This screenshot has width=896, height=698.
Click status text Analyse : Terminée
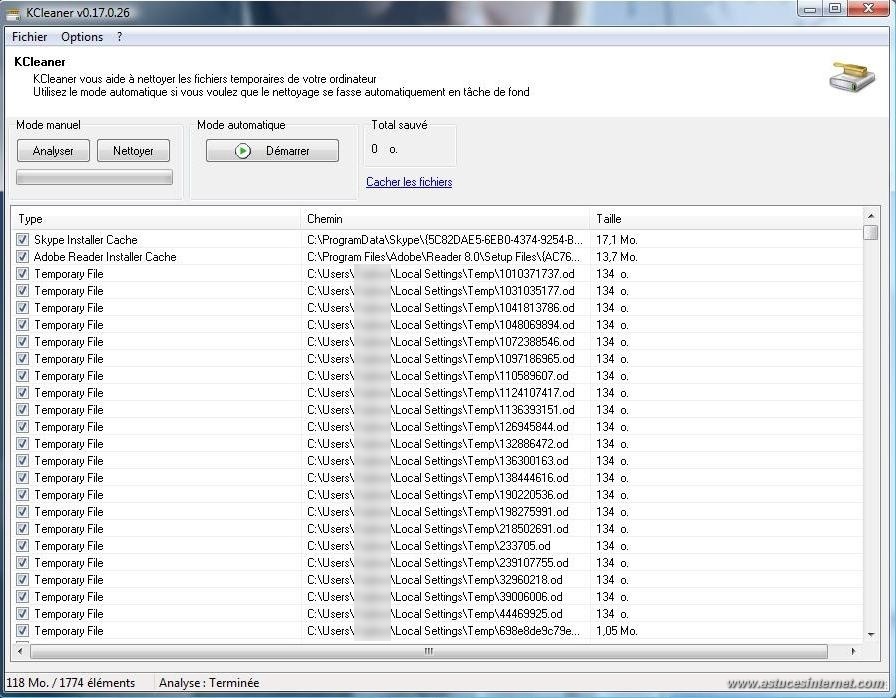click(x=209, y=683)
